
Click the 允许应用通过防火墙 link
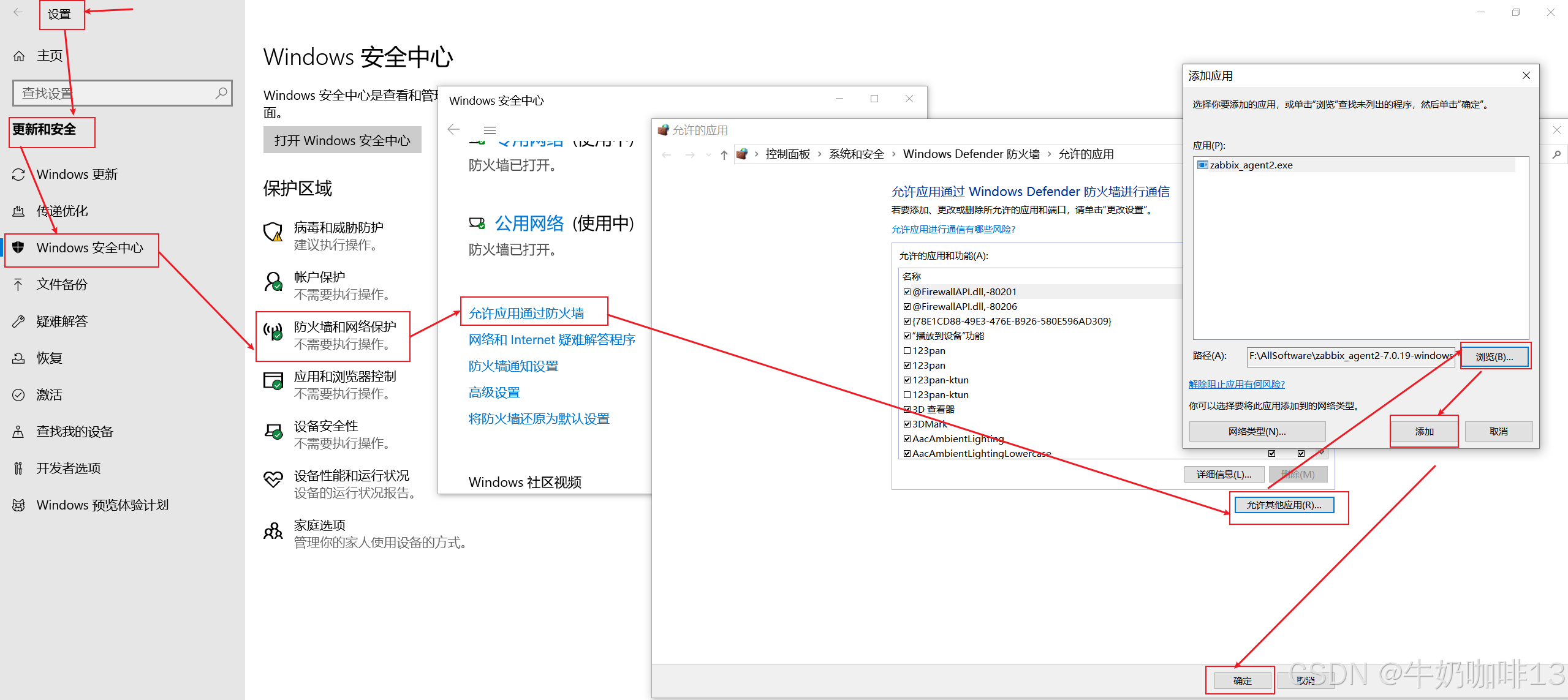[526, 314]
